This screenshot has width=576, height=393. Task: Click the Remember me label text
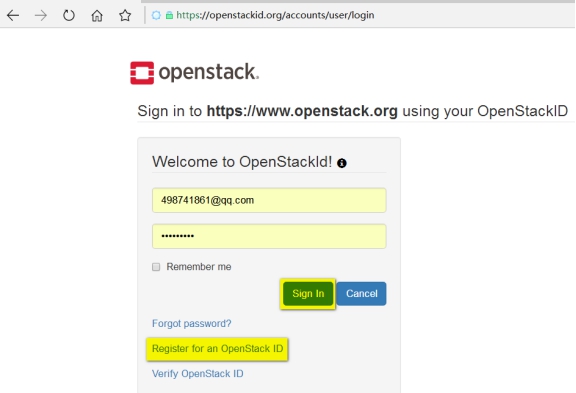[x=199, y=267]
